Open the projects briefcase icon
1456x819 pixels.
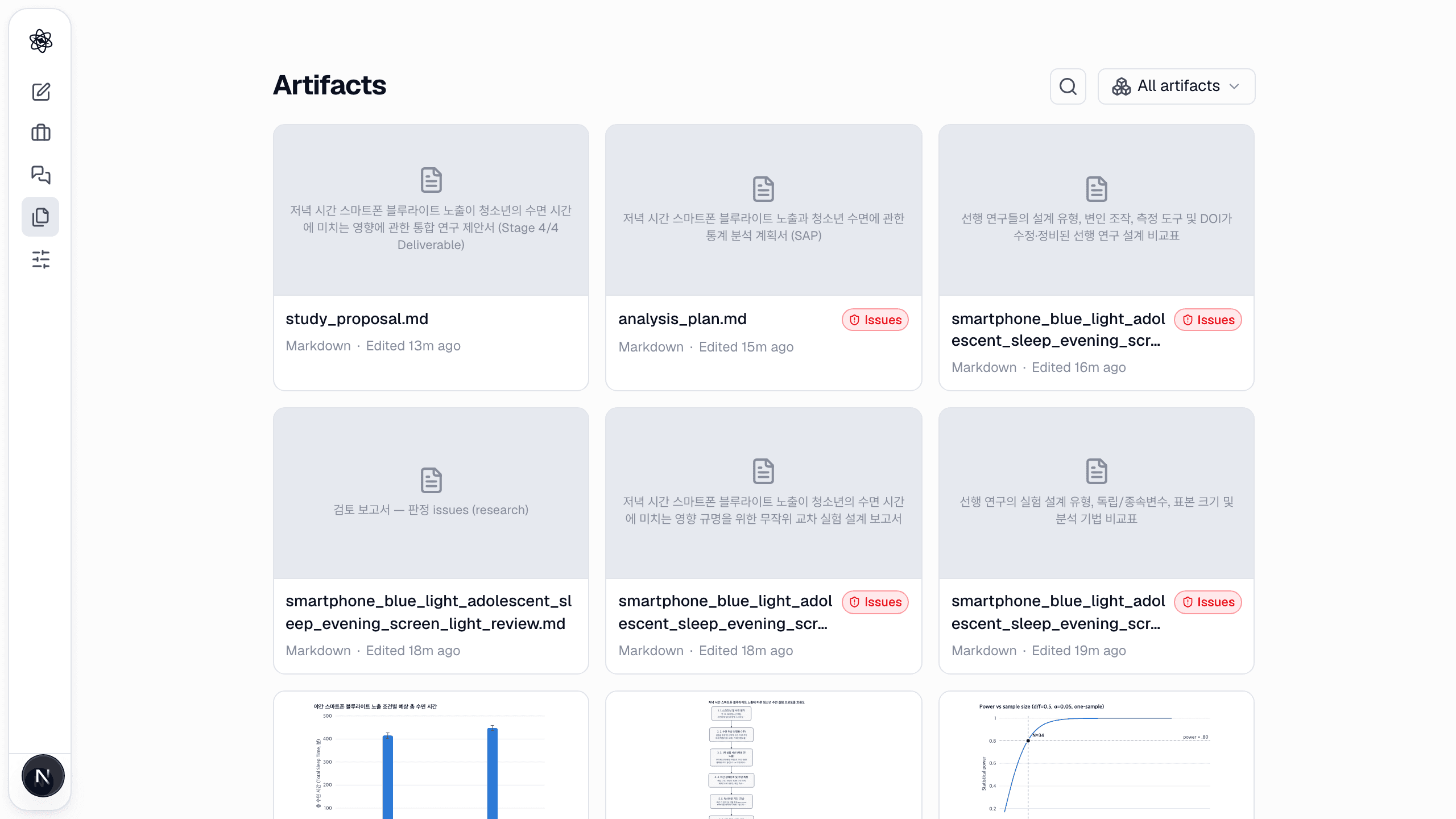[40, 133]
